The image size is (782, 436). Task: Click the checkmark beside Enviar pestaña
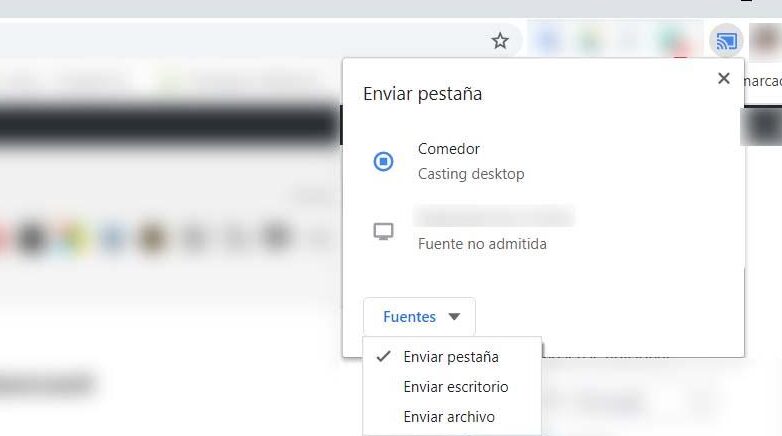383,356
